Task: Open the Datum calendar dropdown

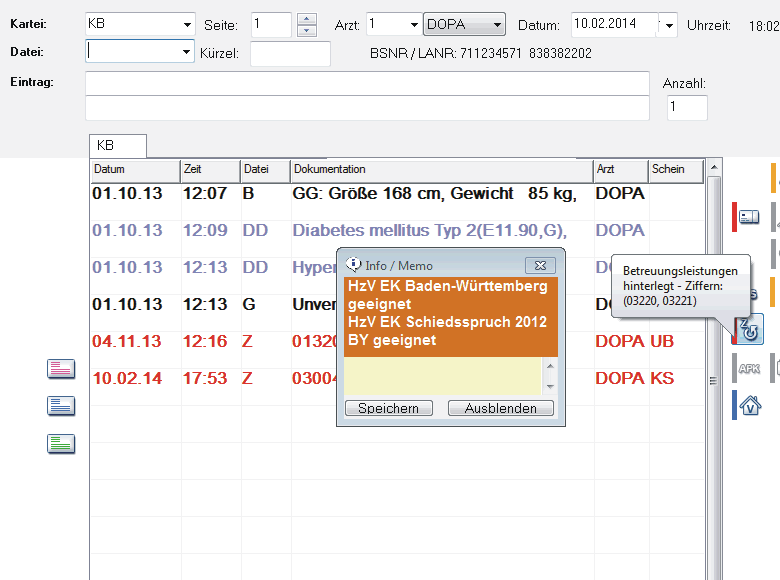Action: [x=669, y=25]
